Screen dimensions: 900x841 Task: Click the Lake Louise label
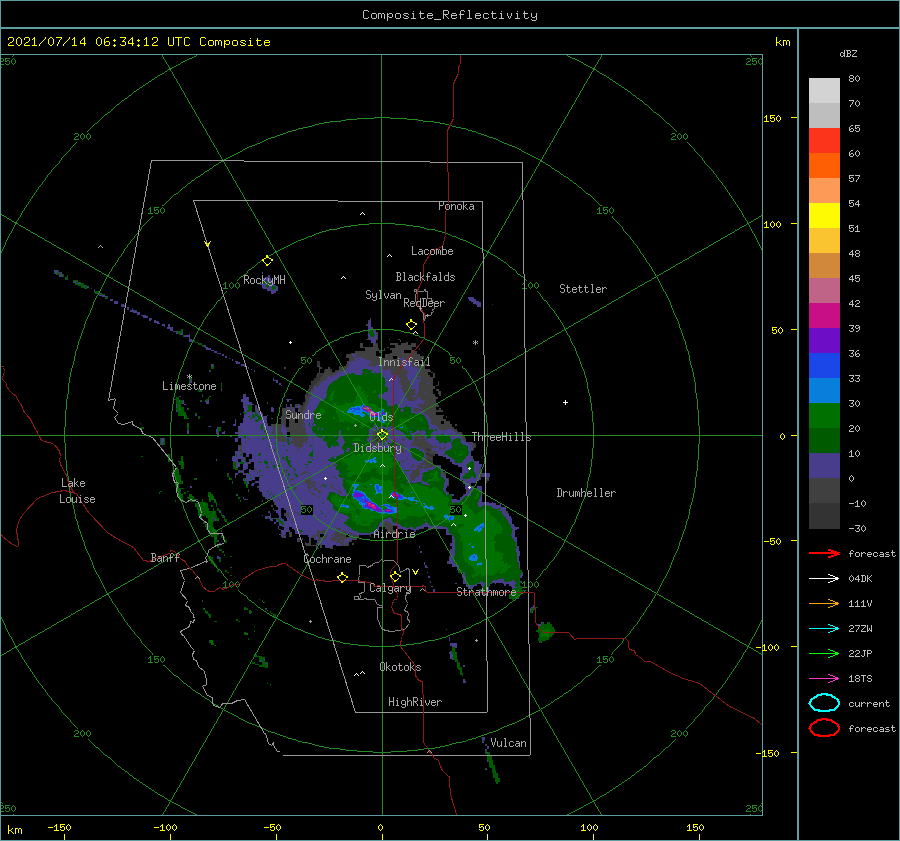(77, 491)
